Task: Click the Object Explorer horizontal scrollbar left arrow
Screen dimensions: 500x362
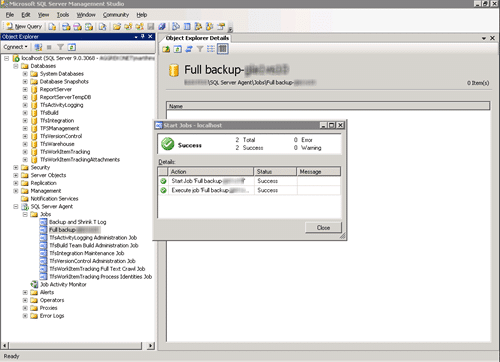Action: click(x=5, y=346)
